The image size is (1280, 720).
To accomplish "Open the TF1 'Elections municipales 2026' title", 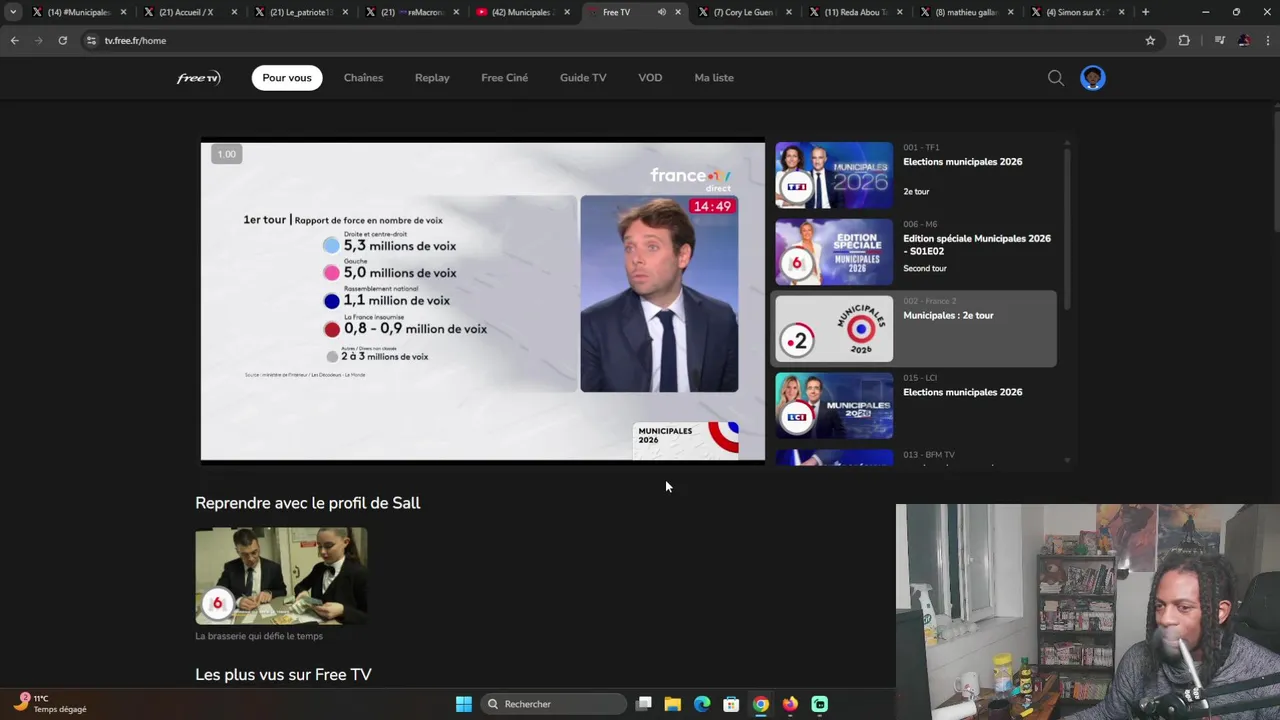I will click(x=962, y=162).
